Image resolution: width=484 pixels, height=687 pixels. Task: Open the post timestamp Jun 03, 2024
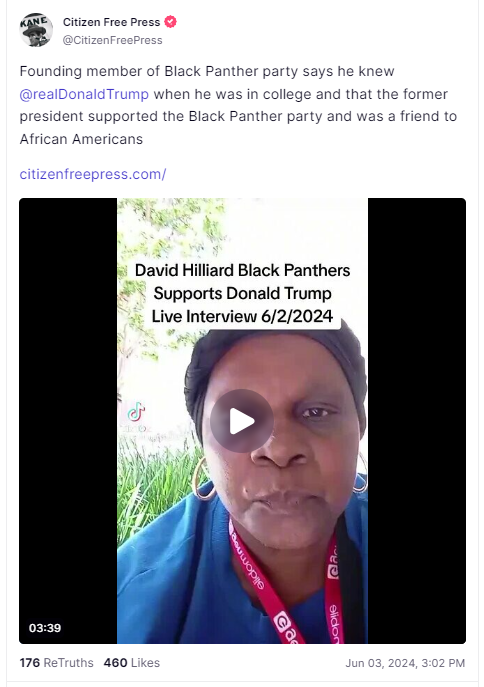tap(405, 663)
